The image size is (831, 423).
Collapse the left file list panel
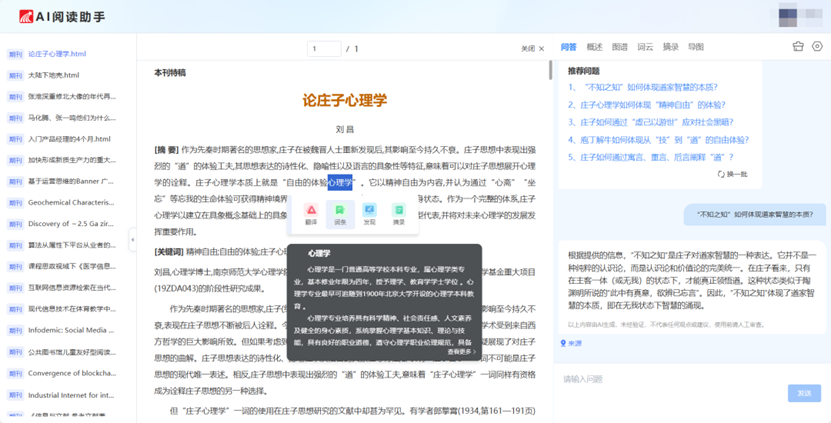point(132,240)
